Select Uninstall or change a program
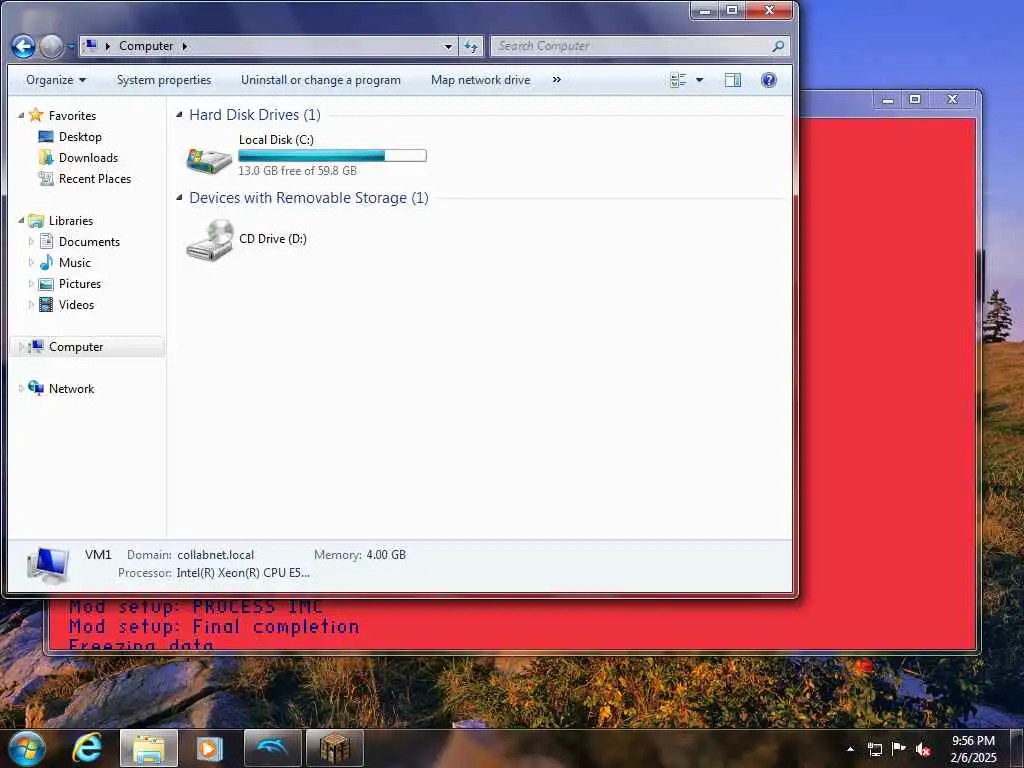Image resolution: width=1024 pixels, height=768 pixels. pos(321,80)
